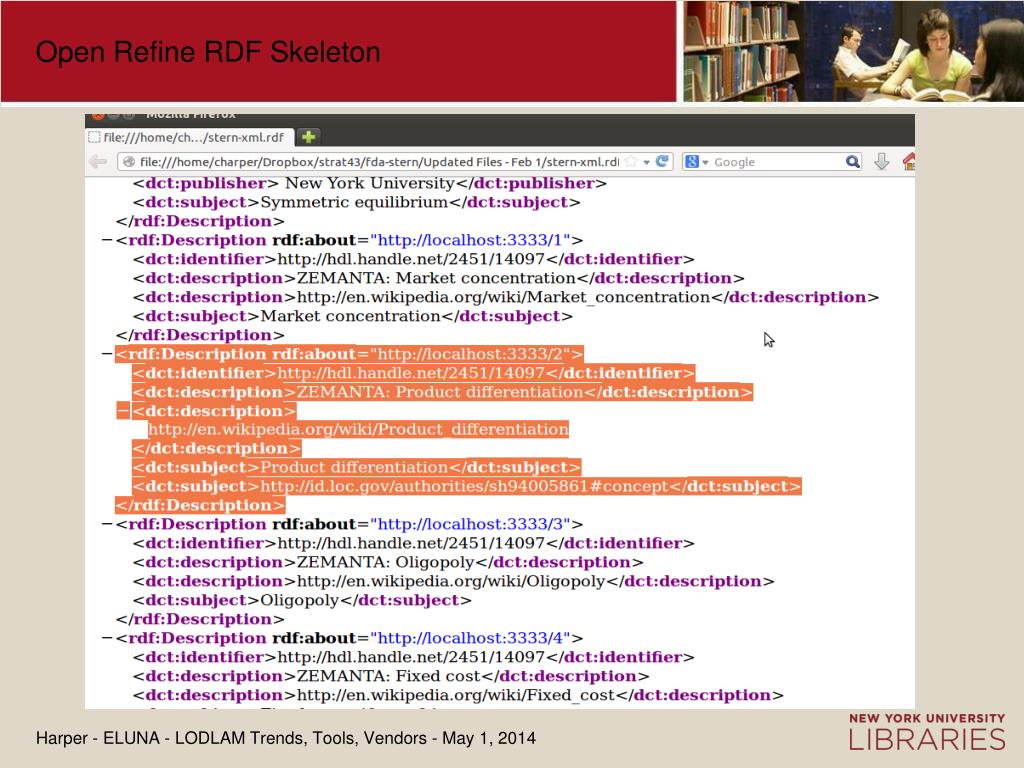Click the http://localhost:3333/3 attribute value
The height and width of the screenshot is (768, 1024).
(x=470, y=524)
